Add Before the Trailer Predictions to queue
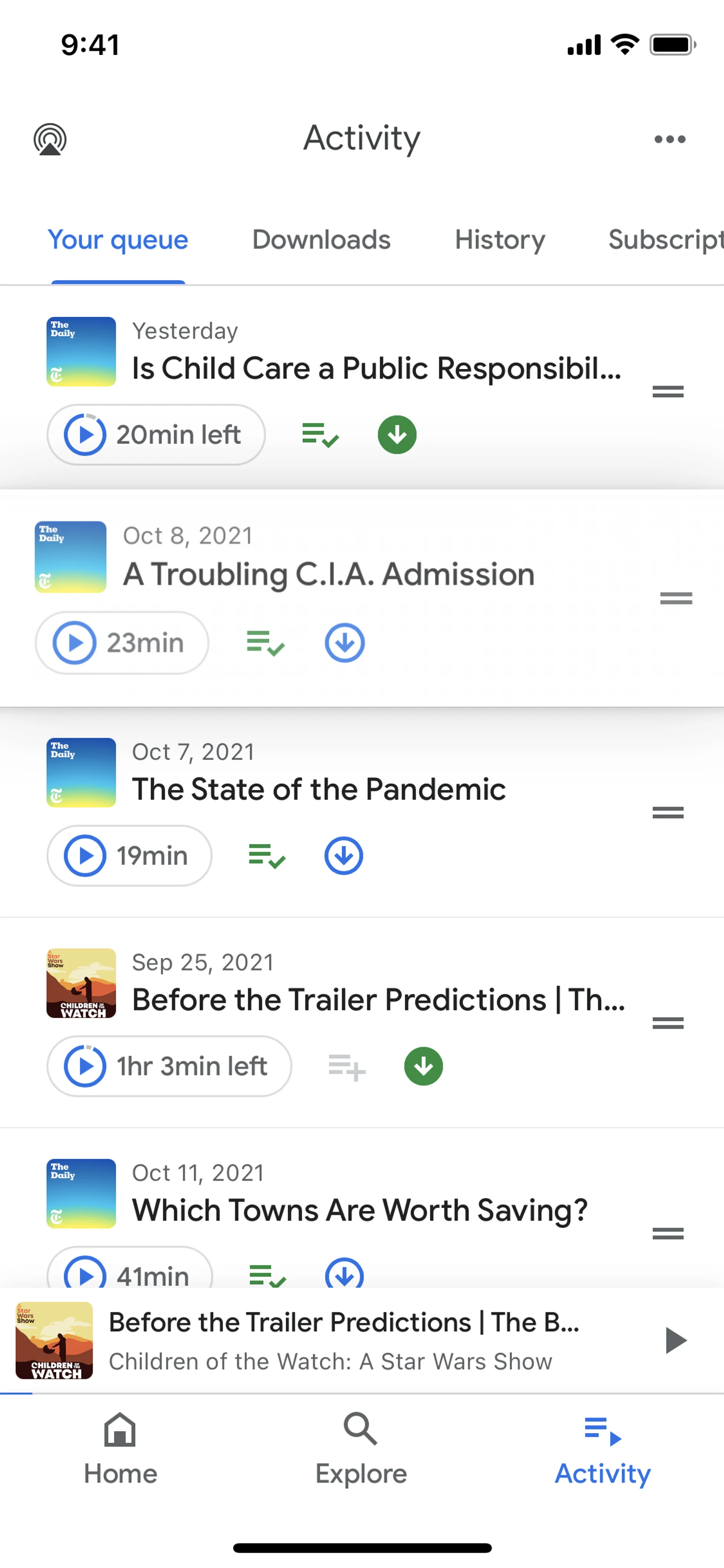The height and width of the screenshot is (1568, 724). tap(347, 1066)
